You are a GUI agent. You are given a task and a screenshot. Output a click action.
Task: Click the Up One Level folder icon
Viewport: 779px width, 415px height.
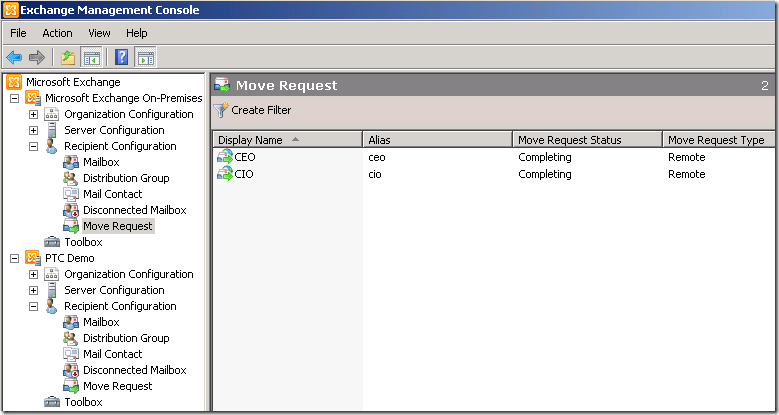point(68,58)
